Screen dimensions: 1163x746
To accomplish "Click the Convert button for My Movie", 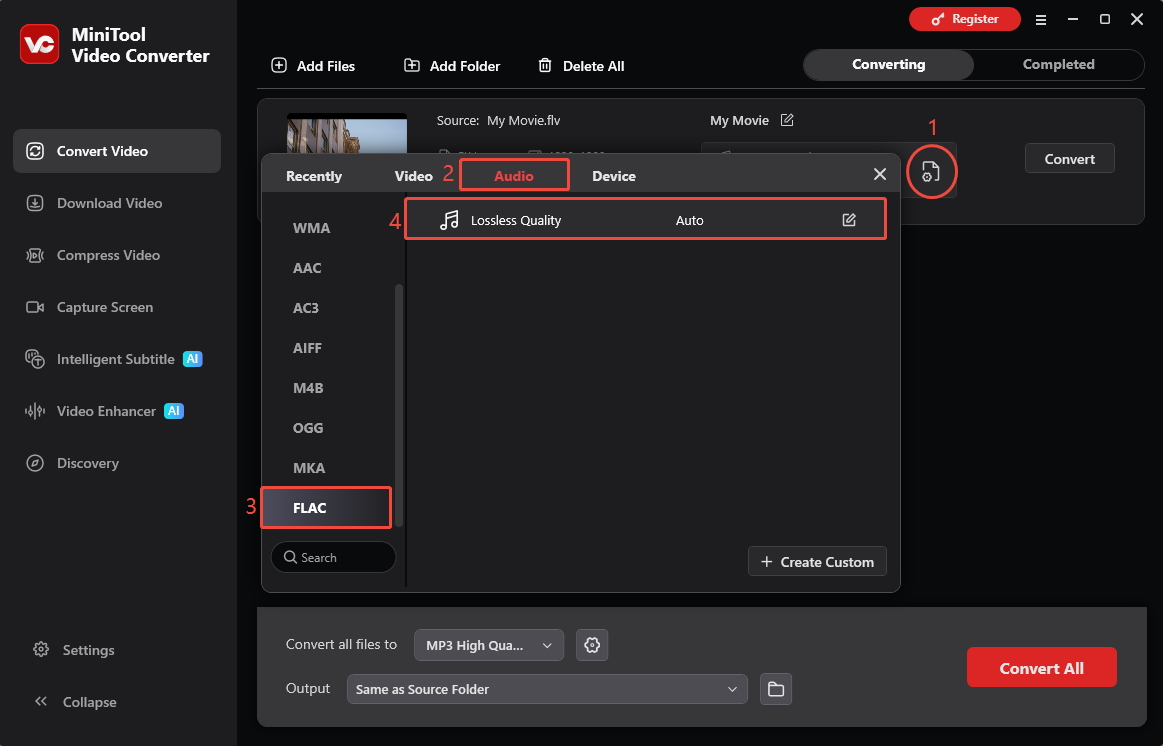I will (1070, 159).
